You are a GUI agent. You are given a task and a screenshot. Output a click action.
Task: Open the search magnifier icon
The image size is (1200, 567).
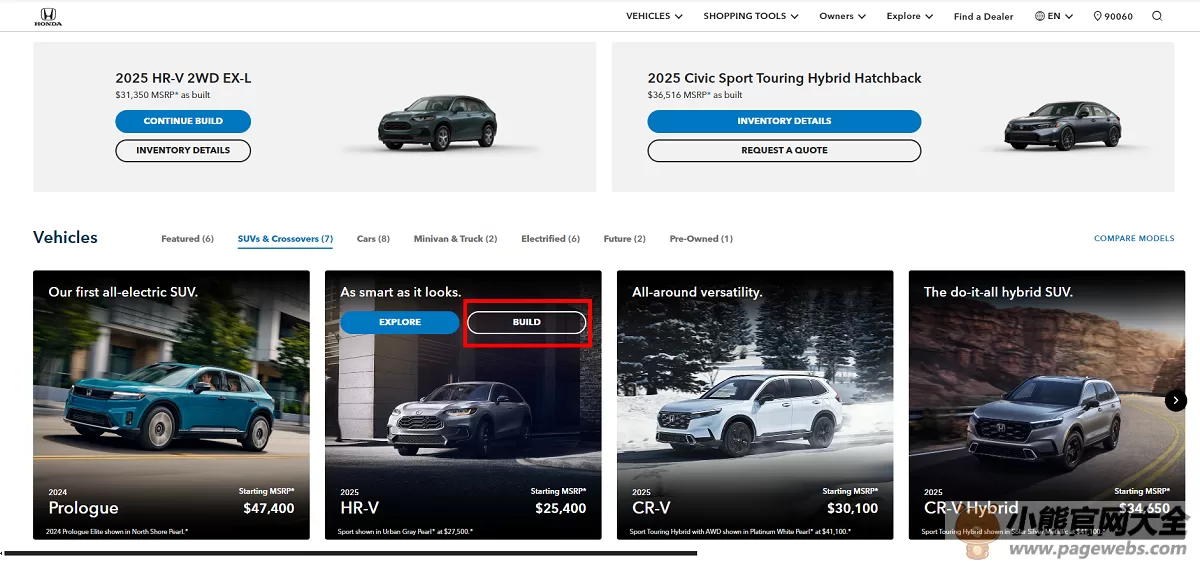click(x=1157, y=16)
